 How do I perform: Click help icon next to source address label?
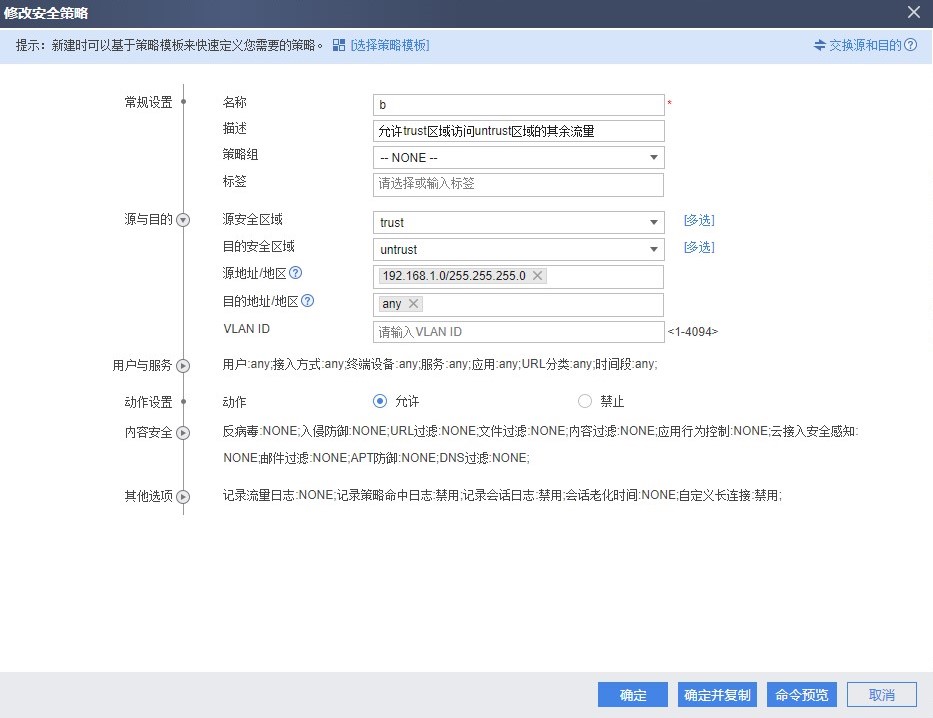(x=295, y=273)
